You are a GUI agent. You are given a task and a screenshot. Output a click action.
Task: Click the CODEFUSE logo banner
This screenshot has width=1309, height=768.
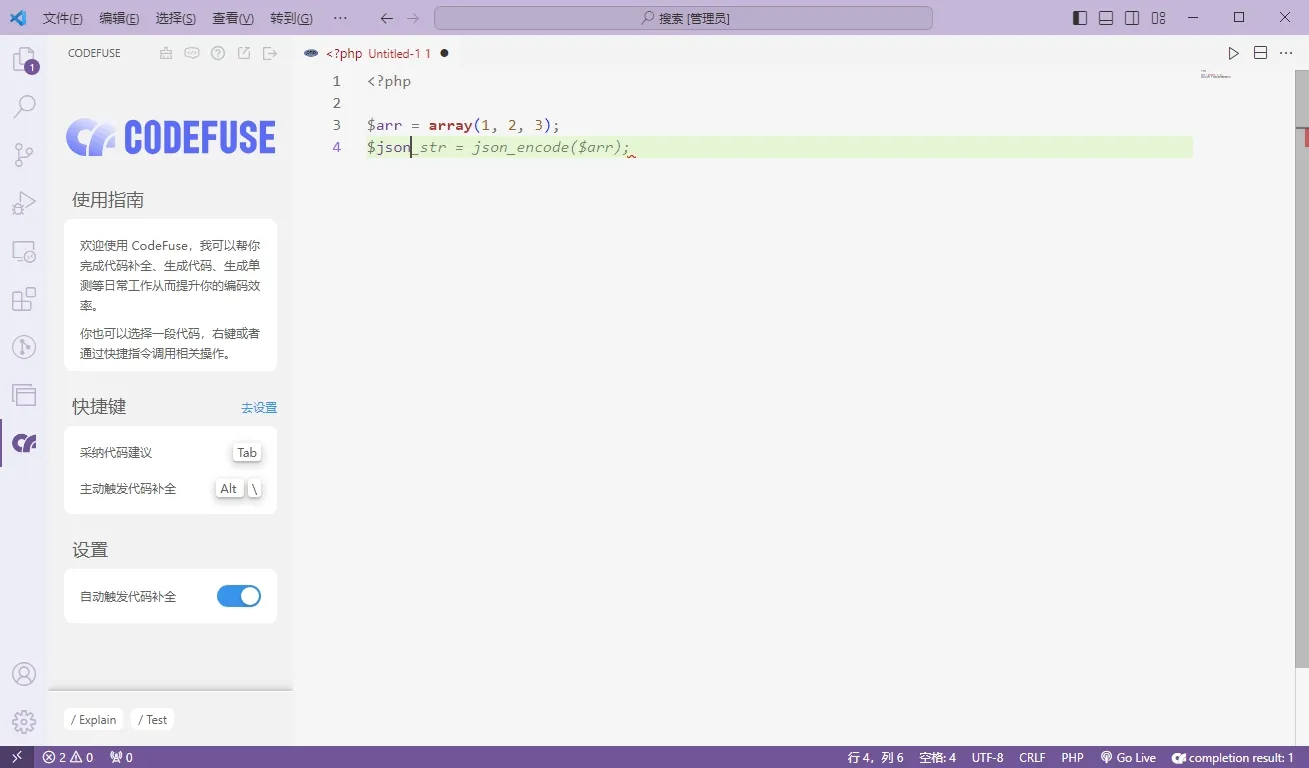coord(171,137)
